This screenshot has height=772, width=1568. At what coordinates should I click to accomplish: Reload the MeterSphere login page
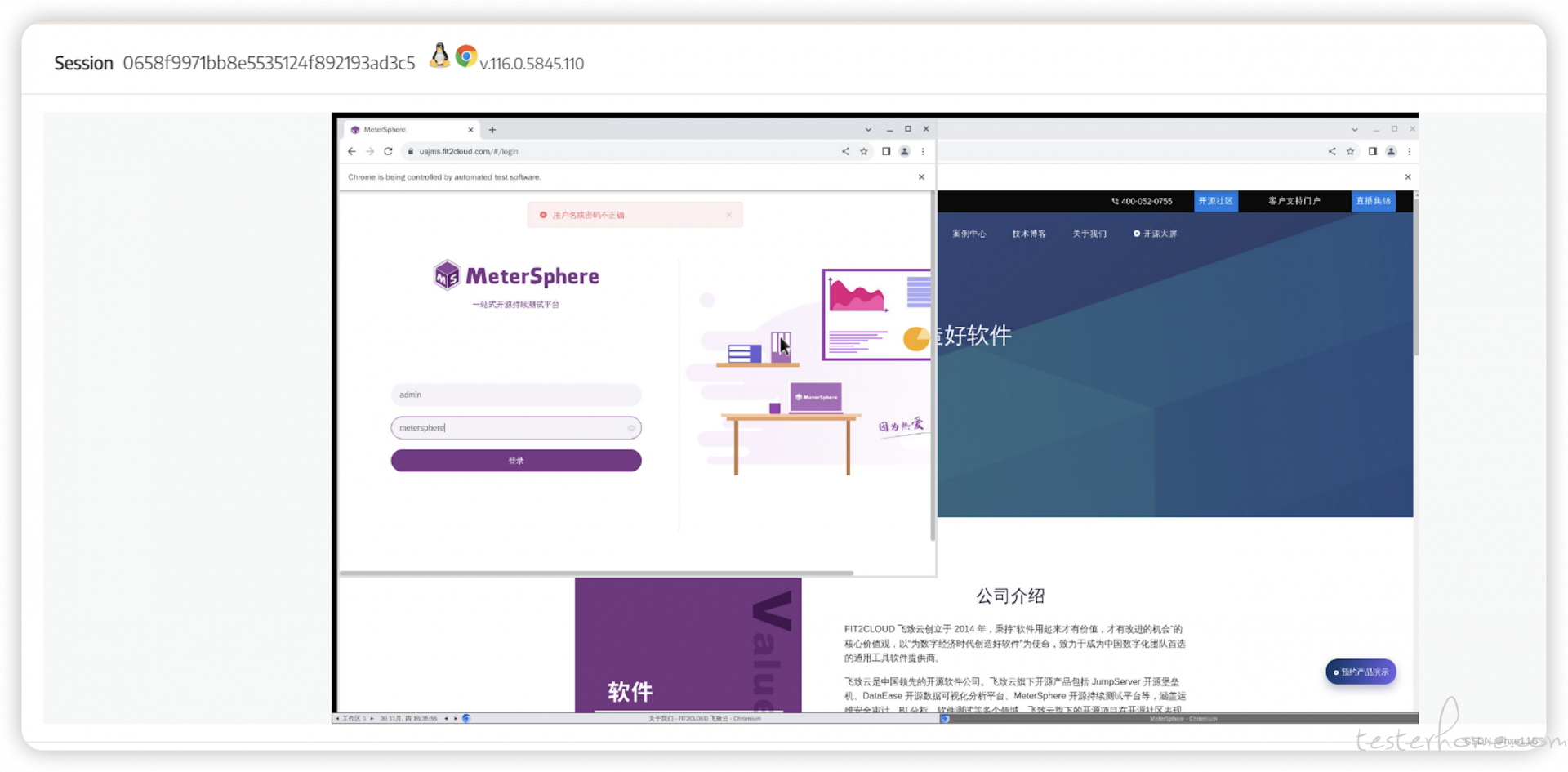389,151
